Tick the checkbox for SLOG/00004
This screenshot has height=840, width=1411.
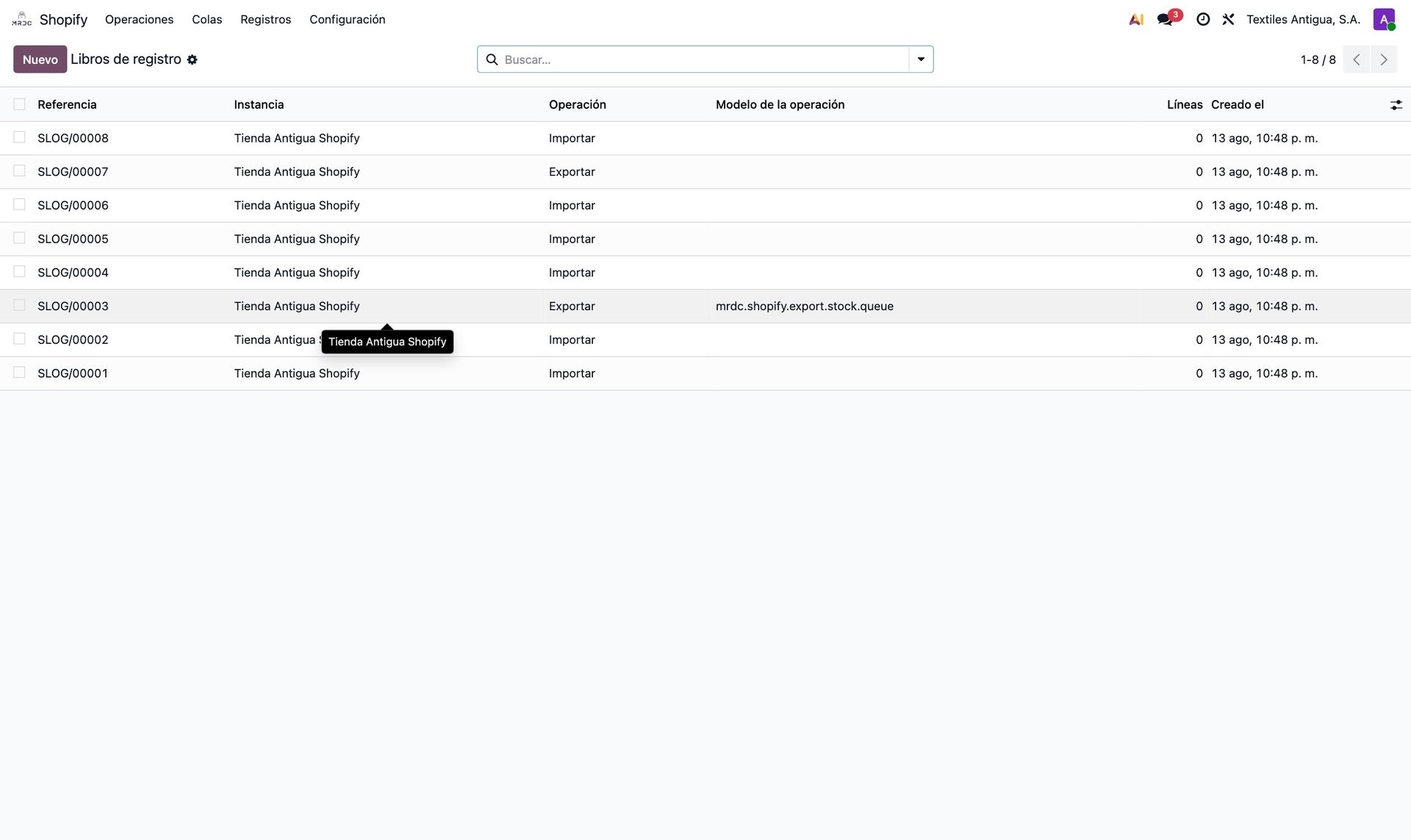[19, 272]
